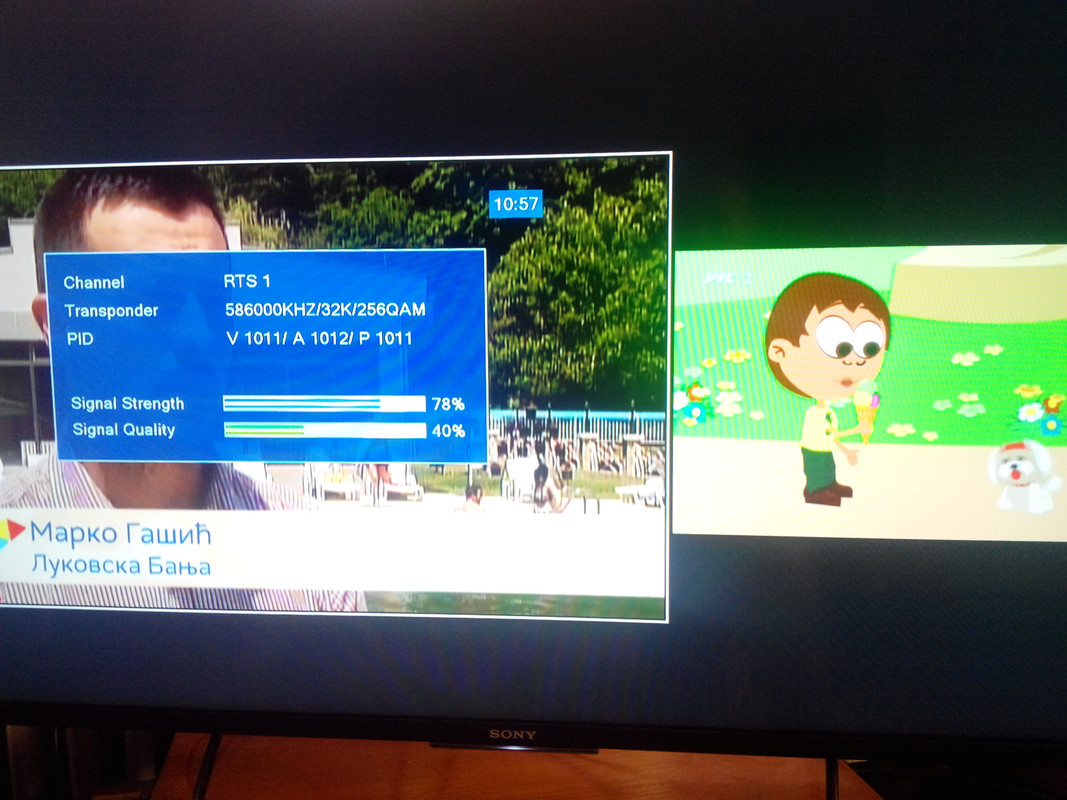Select the Signal Quality label
Viewport: 1067px width, 800px height.
click(x=123, y=430)
